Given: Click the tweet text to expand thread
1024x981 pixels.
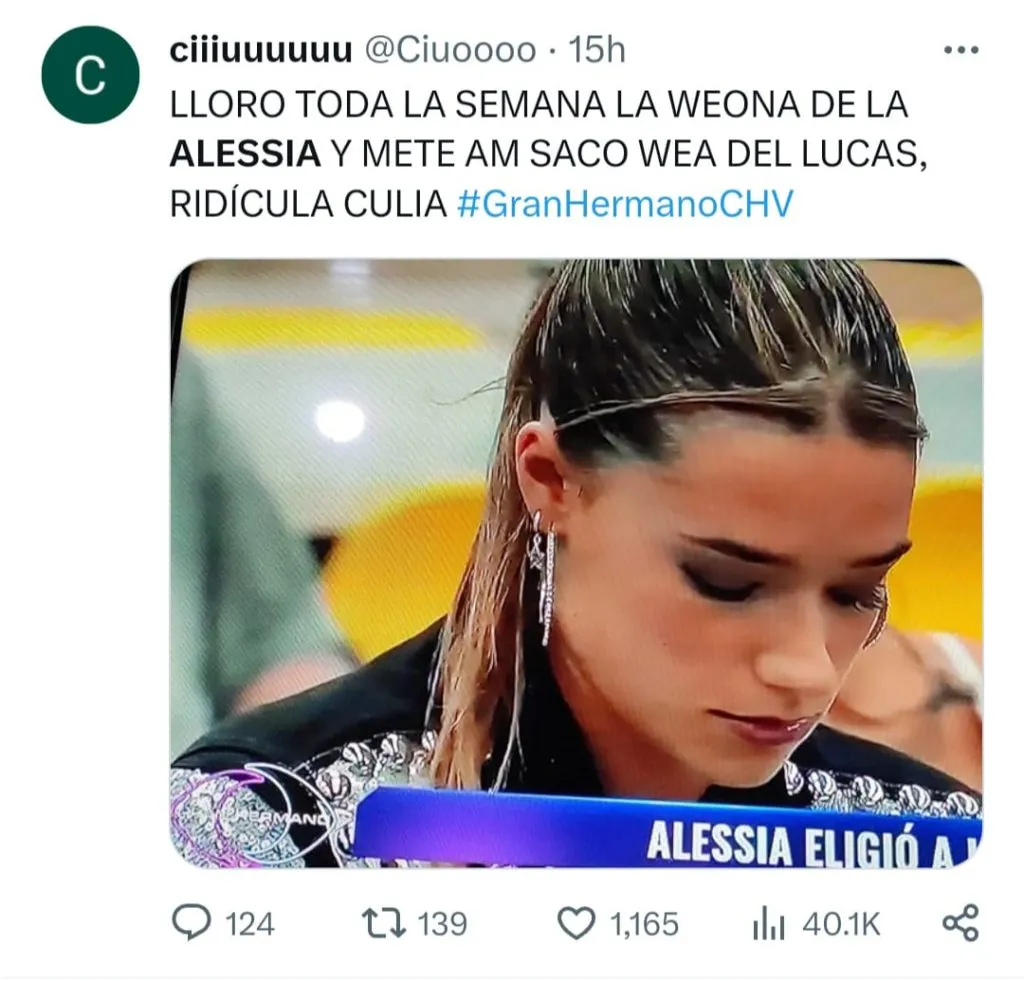Looking at the screenshot, I should pos(549,154).
